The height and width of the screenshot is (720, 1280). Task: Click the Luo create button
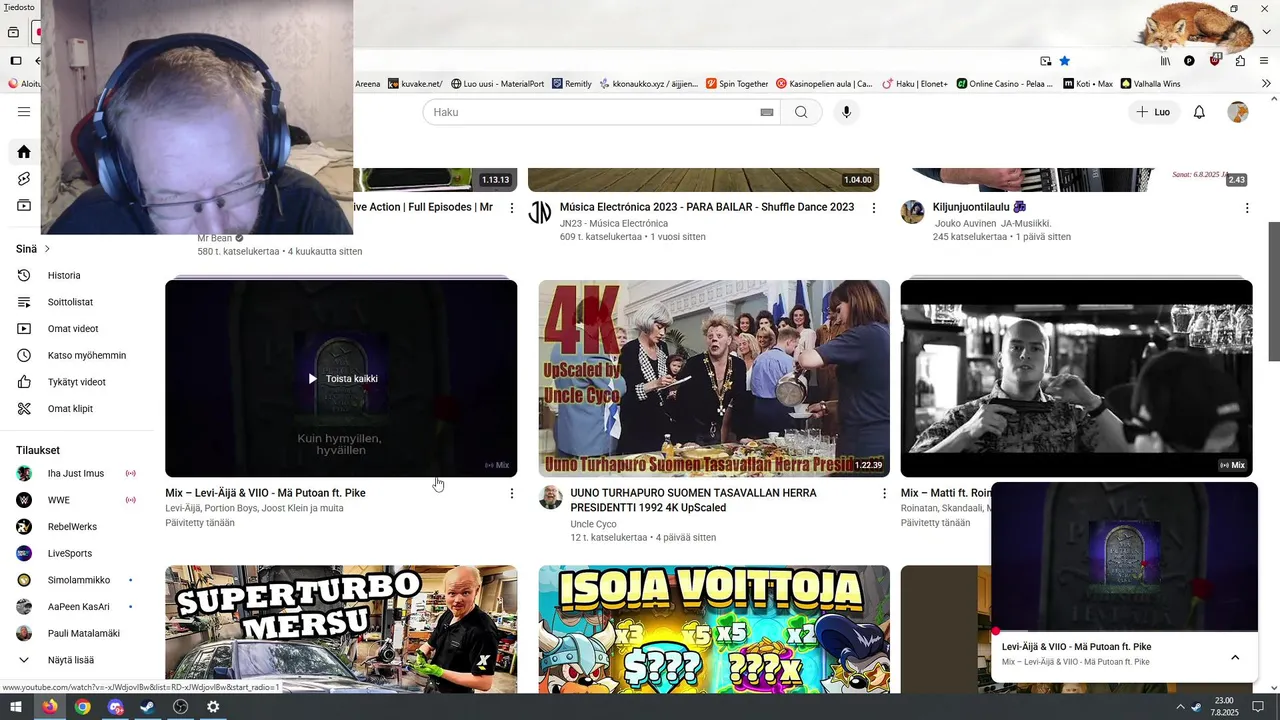tap(1153, 112)
